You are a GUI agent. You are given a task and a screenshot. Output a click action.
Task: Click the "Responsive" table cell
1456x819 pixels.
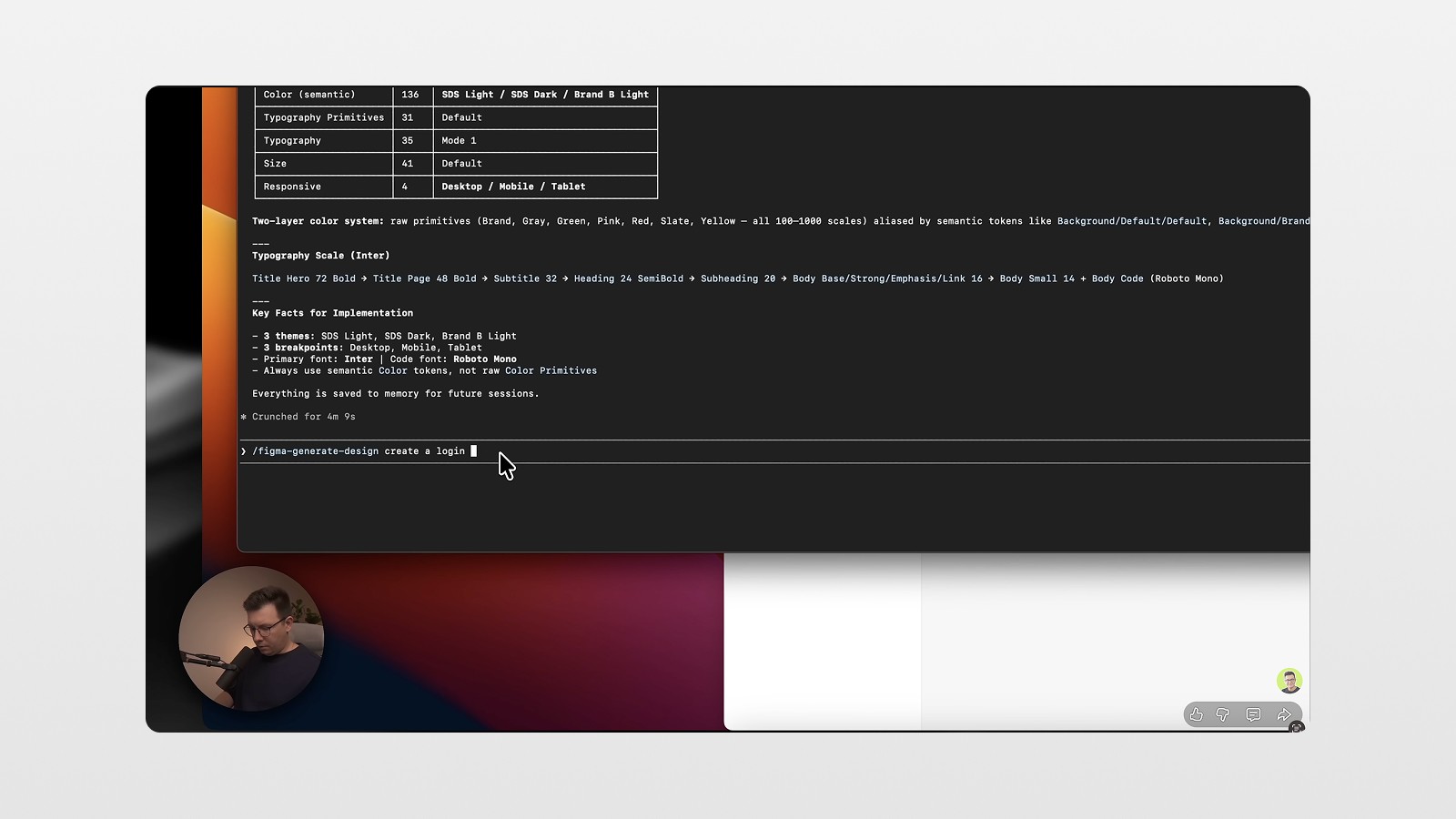324,187
